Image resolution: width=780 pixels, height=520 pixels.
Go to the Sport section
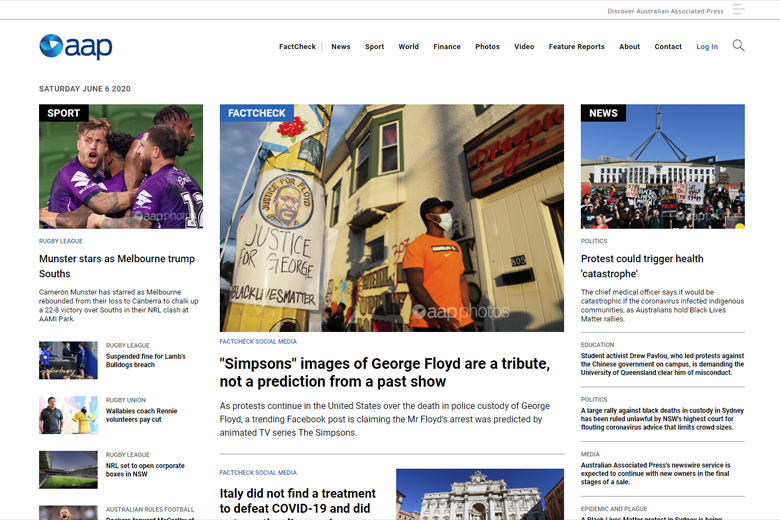[x=374, y=47]
